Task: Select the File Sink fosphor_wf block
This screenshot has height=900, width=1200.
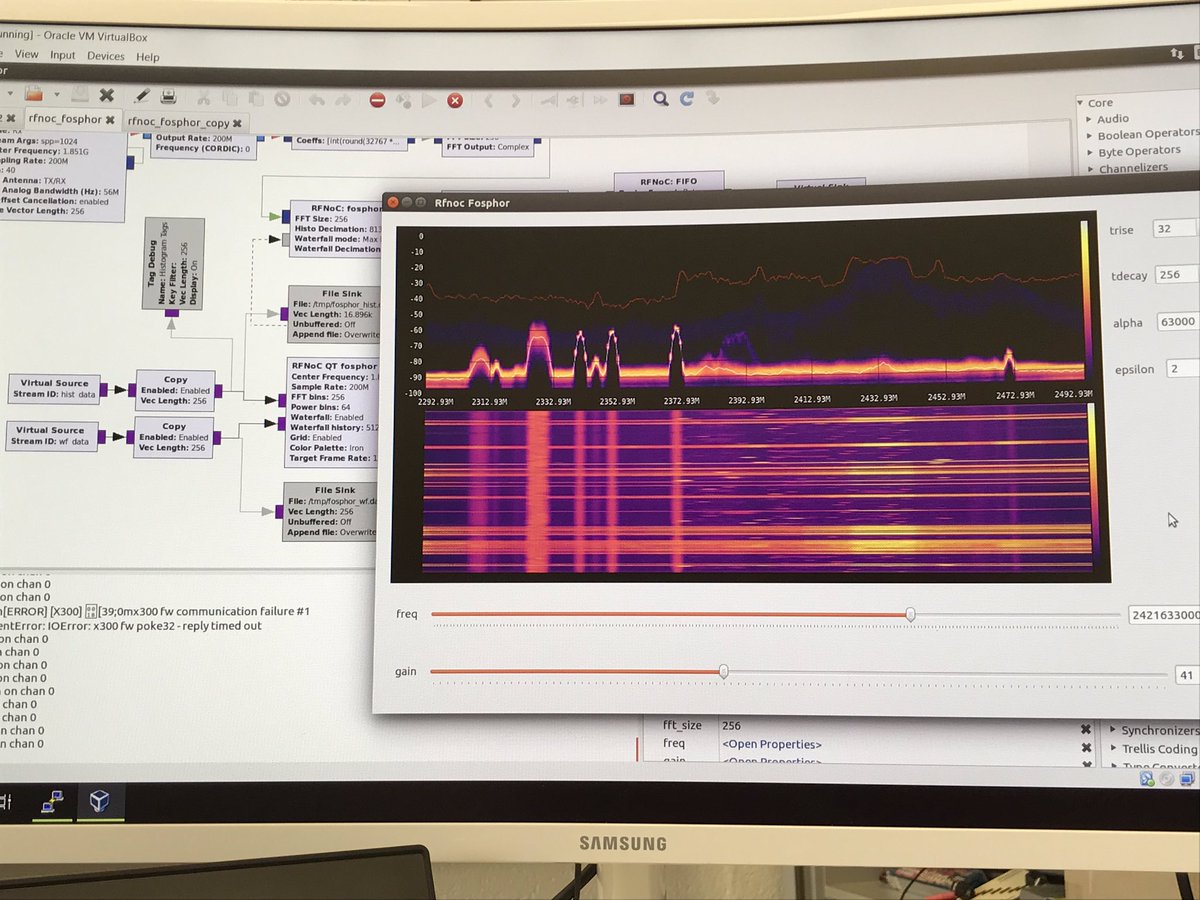Action: pos(330,511)
